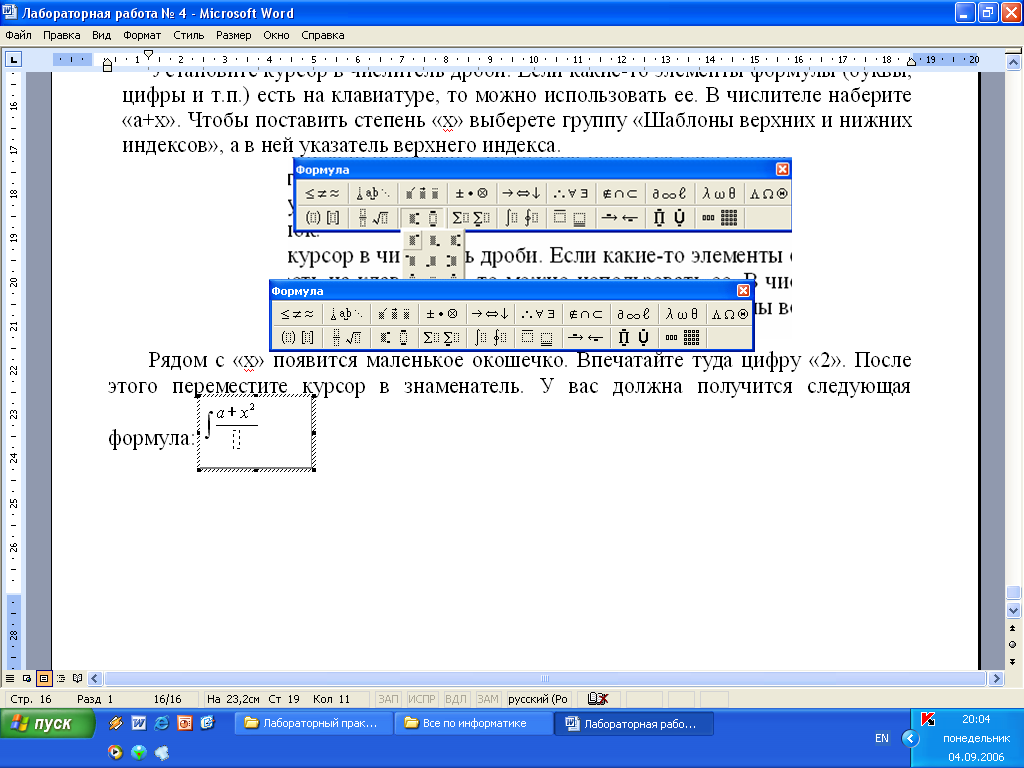Click the spelling status book icon
Screen dimensions: 1024x768
[x=598, y=699]
